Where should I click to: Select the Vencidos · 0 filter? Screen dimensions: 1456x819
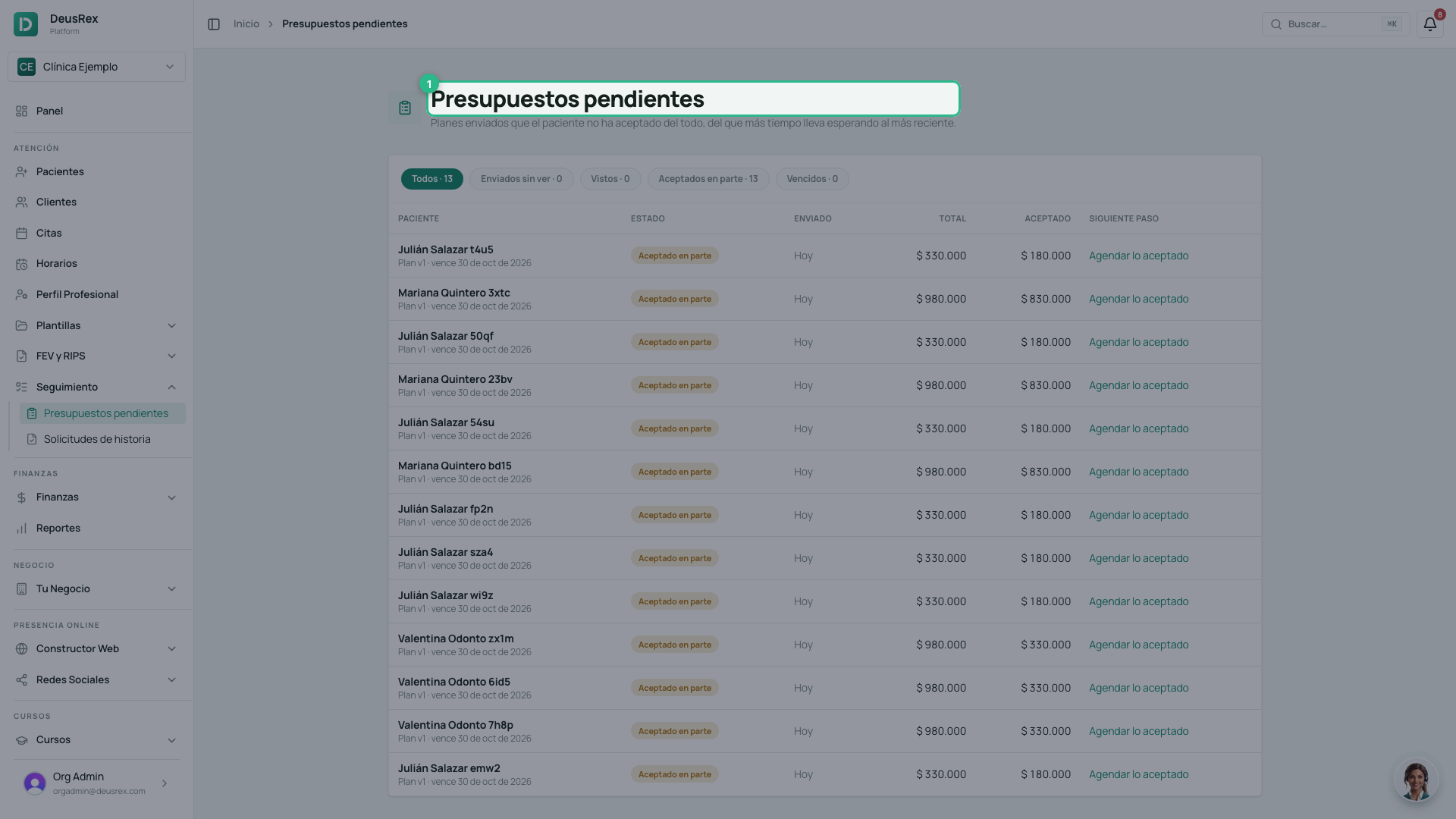click(x=812, y=179)
